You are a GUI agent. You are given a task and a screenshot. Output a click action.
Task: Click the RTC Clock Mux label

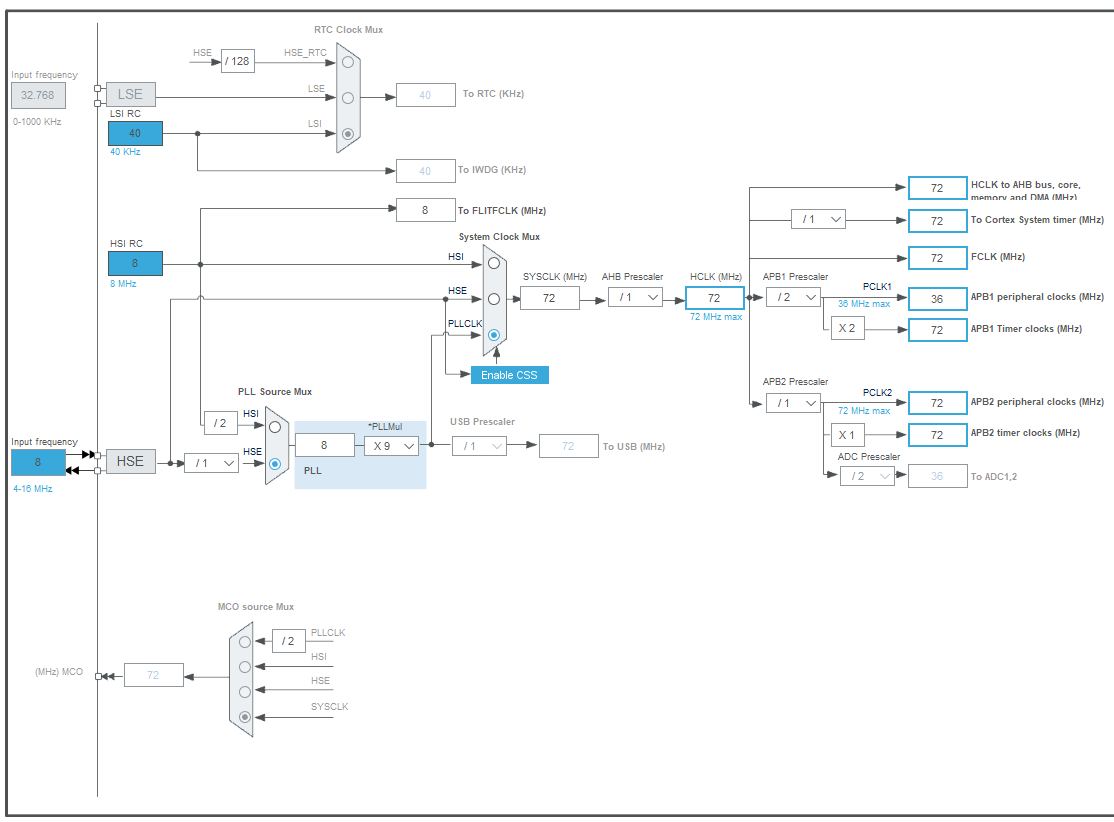coord(348,30)
